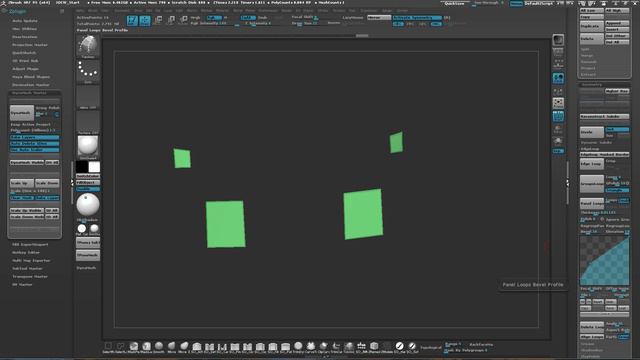Expand the Transpose Master submenu

coord(29,276)
